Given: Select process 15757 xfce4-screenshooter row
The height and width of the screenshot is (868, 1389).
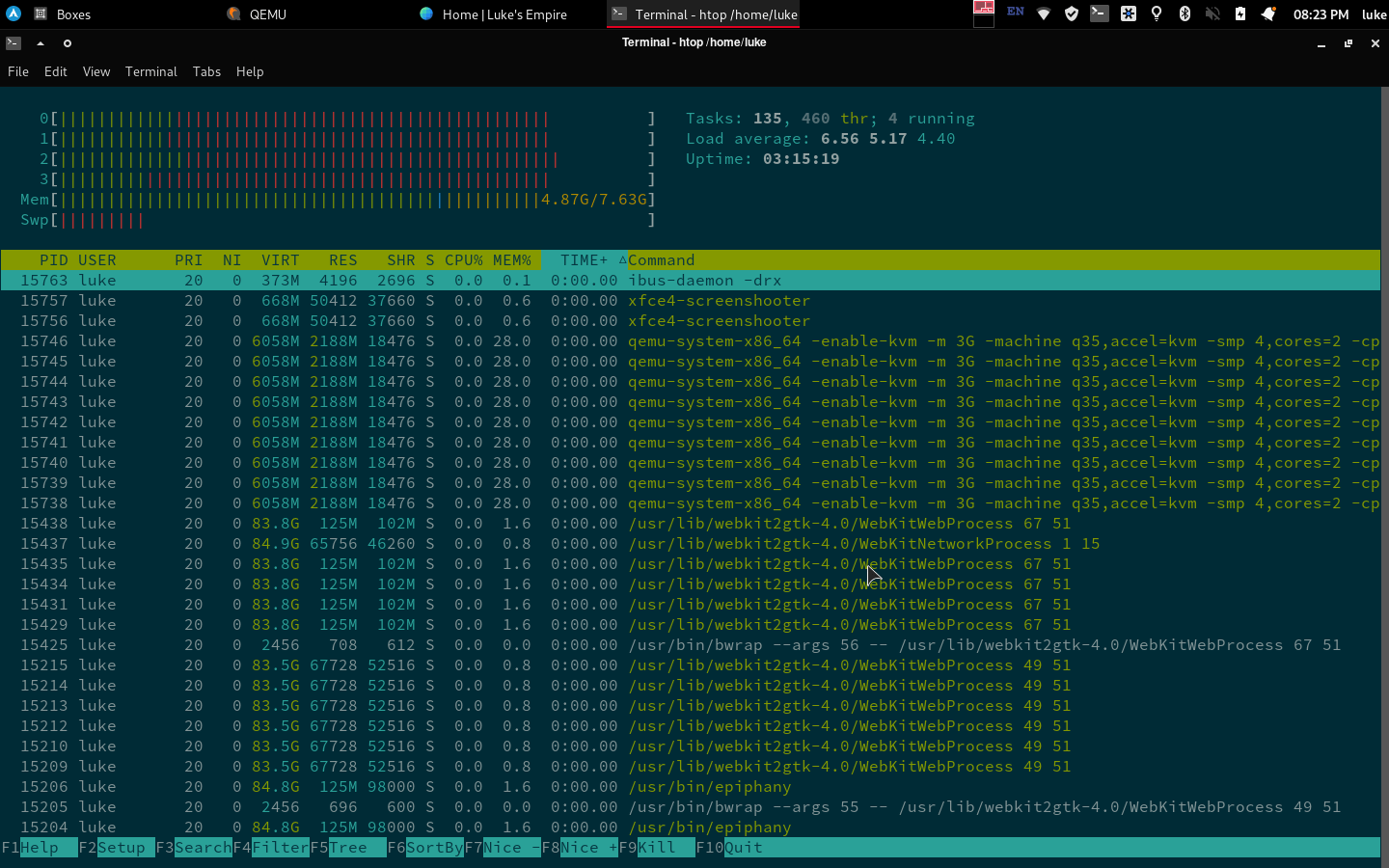Looking at the screenshot, I should tap(691, 301).
